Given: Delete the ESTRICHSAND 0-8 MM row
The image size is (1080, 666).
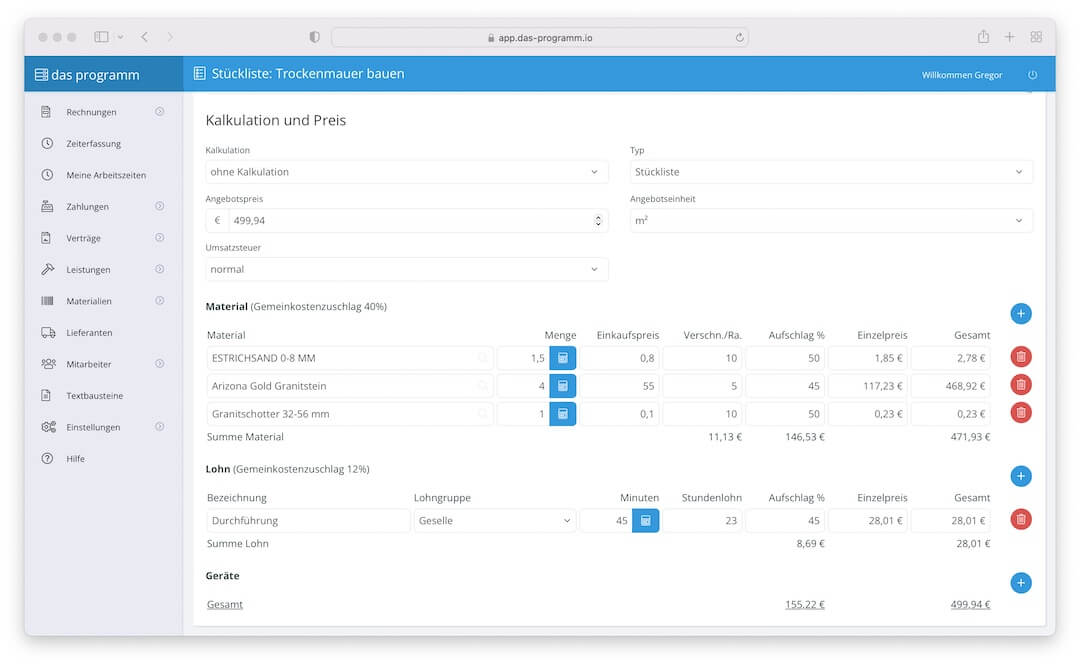Looking at the screenshot, I should [1021, 357].
